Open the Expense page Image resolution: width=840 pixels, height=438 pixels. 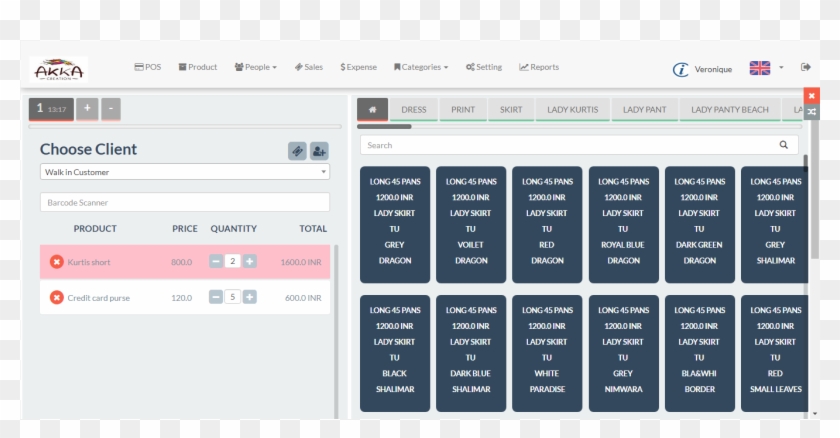click(x=358, y=67)
